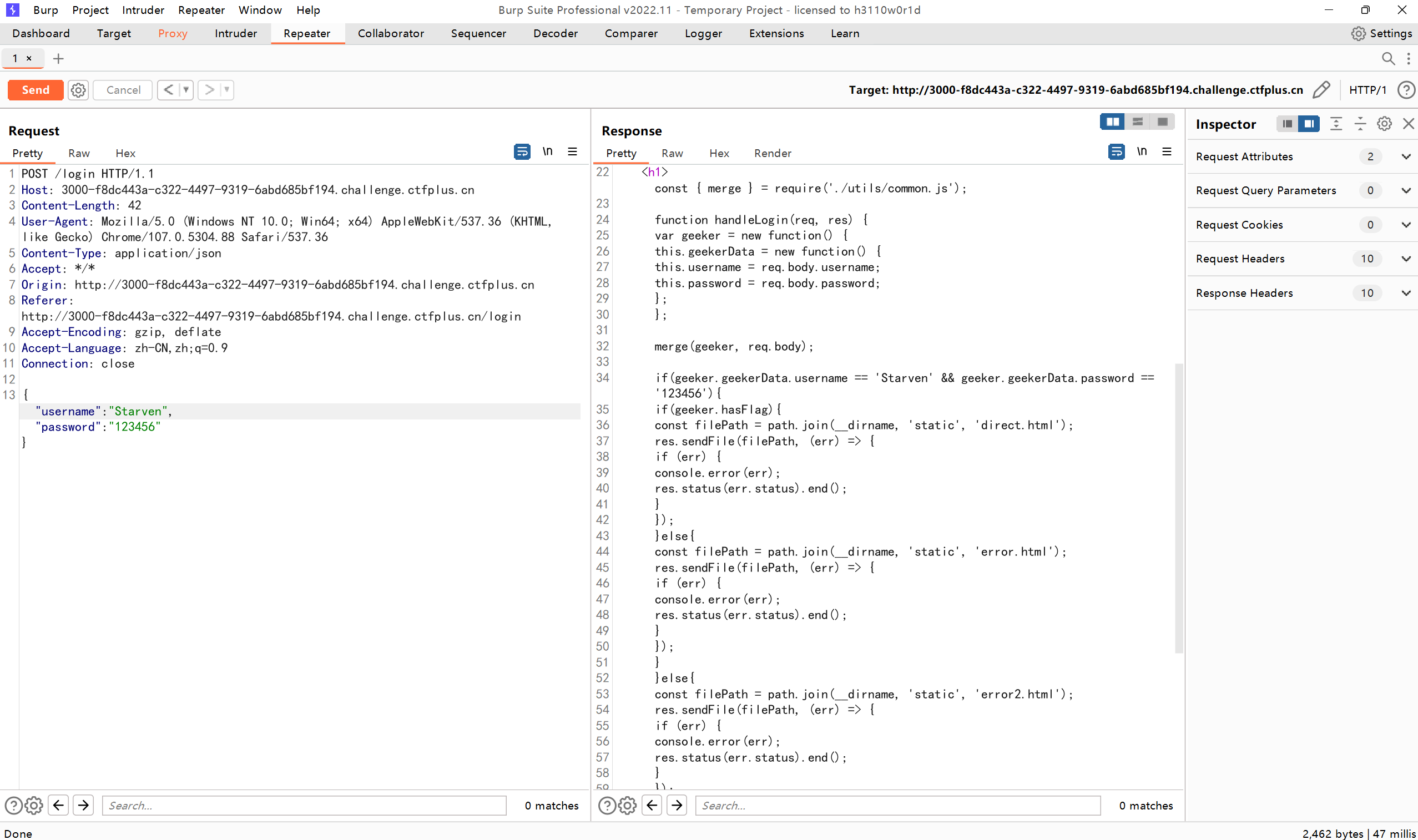Open the Burp menu
Viewport: 1418px width, 840px height.
coord(46,10)
